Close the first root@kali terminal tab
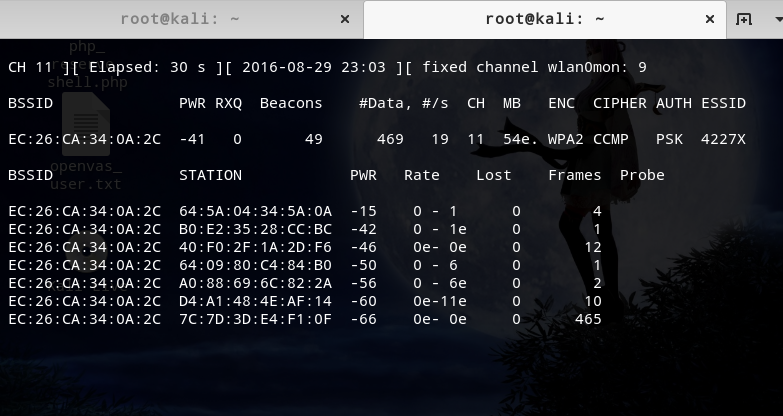The image size is (783, 416). (x=345, y=19)
